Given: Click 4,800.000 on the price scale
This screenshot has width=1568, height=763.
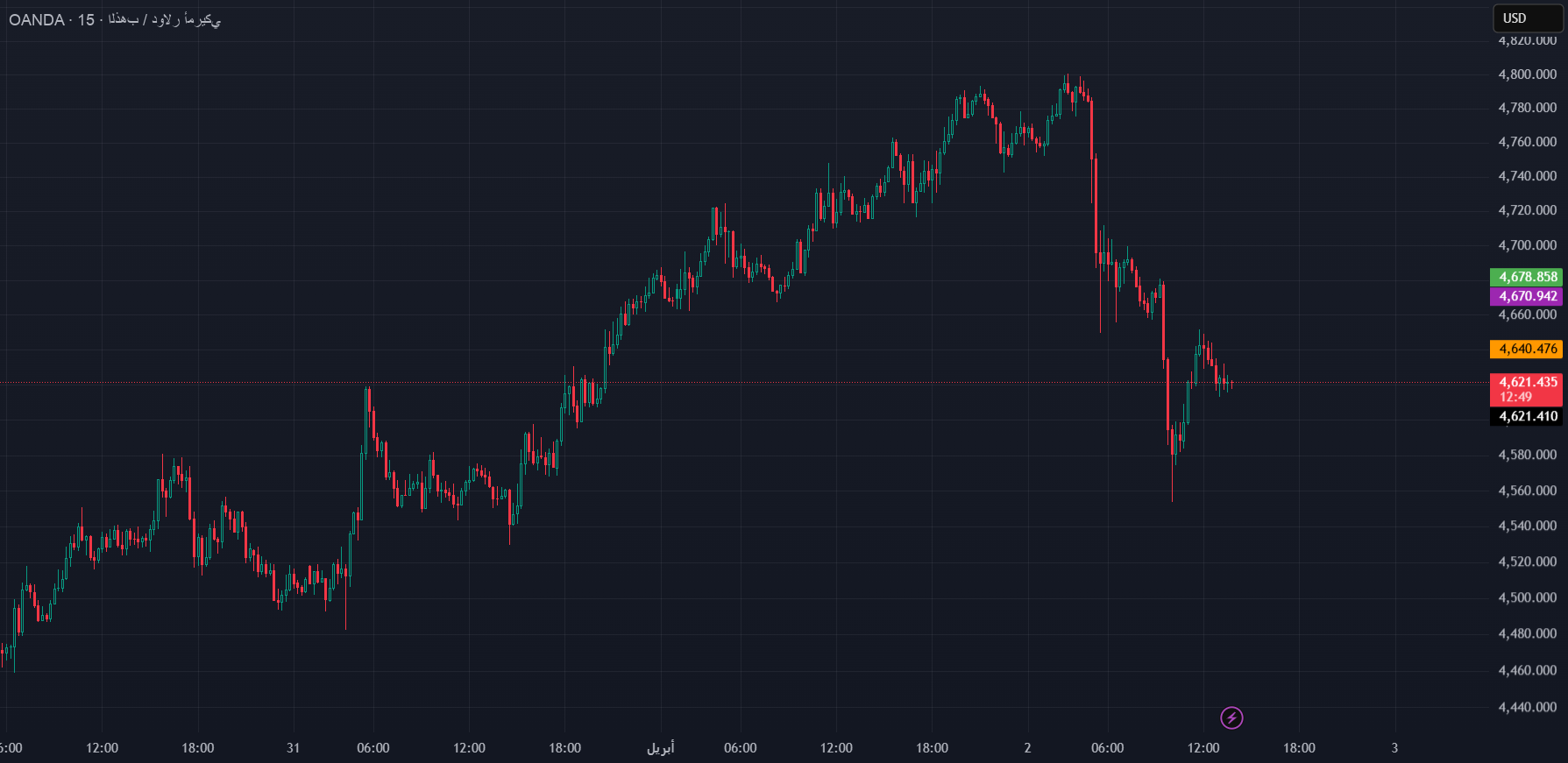Looking at the screenshot, I should click(x=1527, y=74).
